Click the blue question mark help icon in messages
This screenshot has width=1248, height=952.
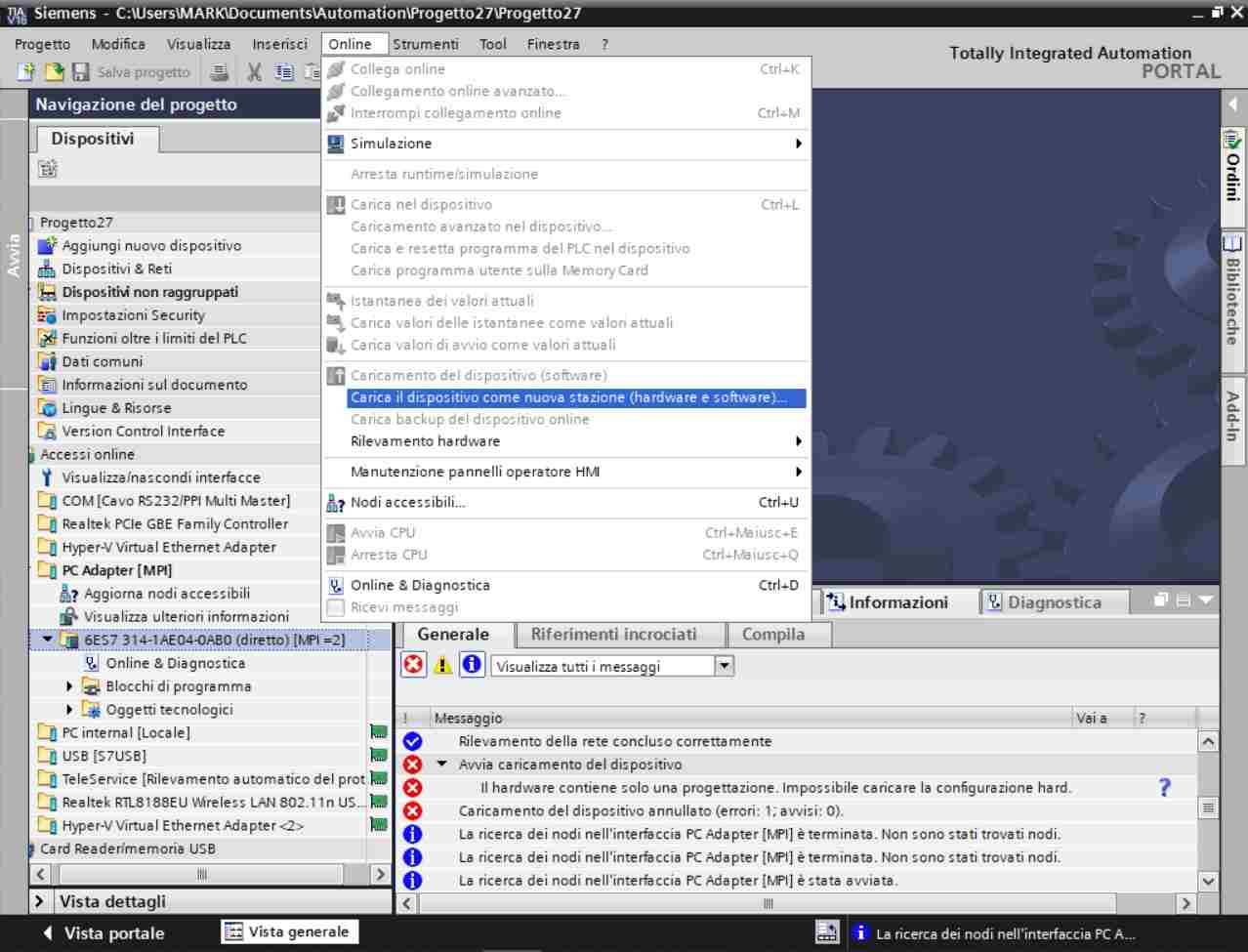(x=1164, y=787)
